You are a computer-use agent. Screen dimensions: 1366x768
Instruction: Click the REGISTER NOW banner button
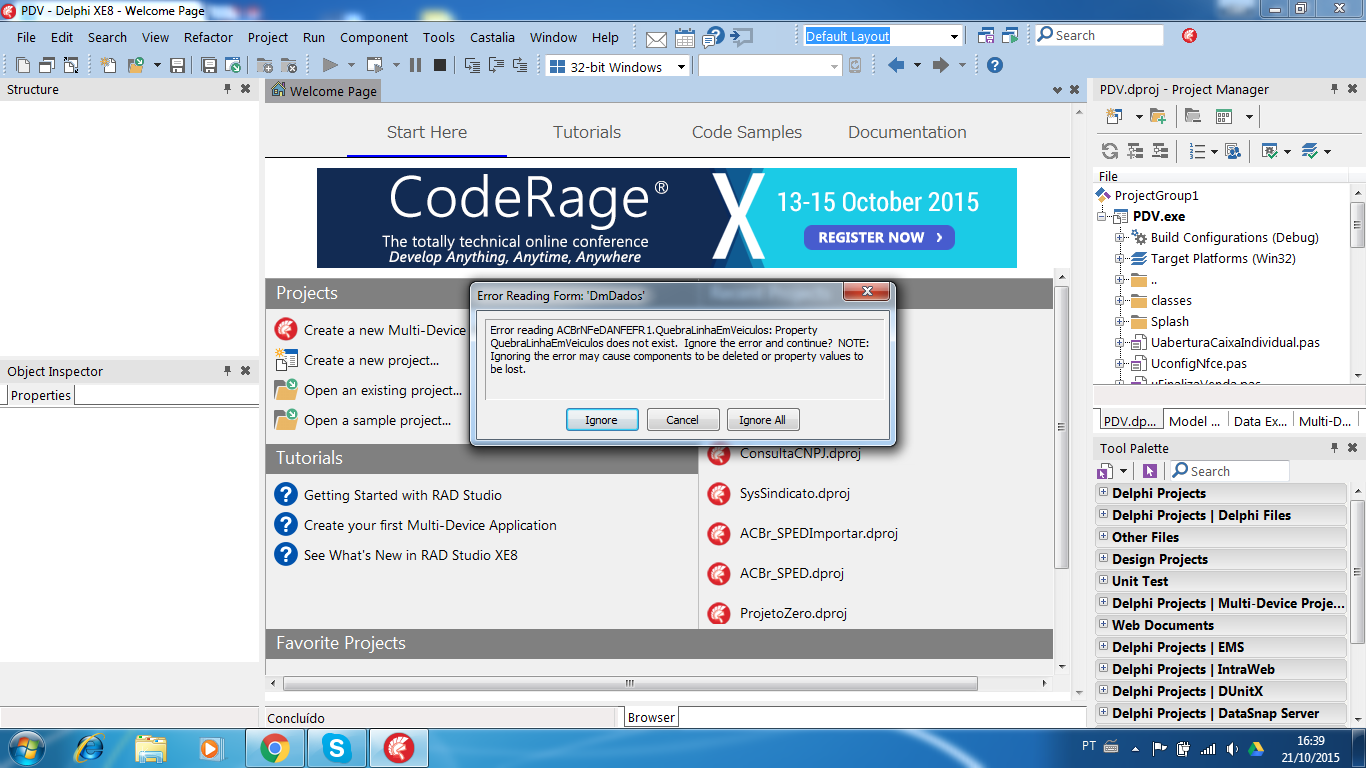pos(880,238)
